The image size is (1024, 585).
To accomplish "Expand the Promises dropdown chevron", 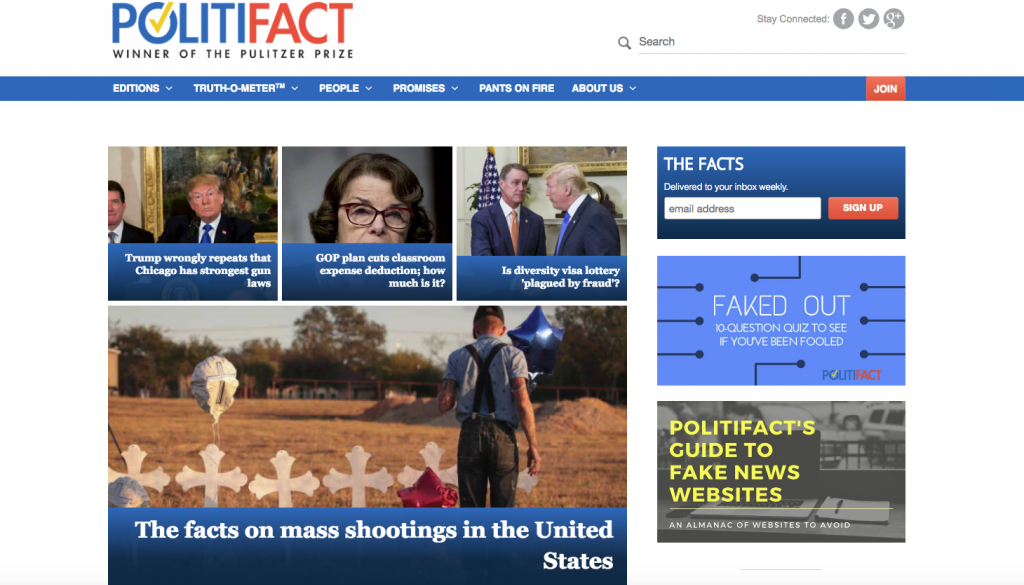I will (455, 88).
